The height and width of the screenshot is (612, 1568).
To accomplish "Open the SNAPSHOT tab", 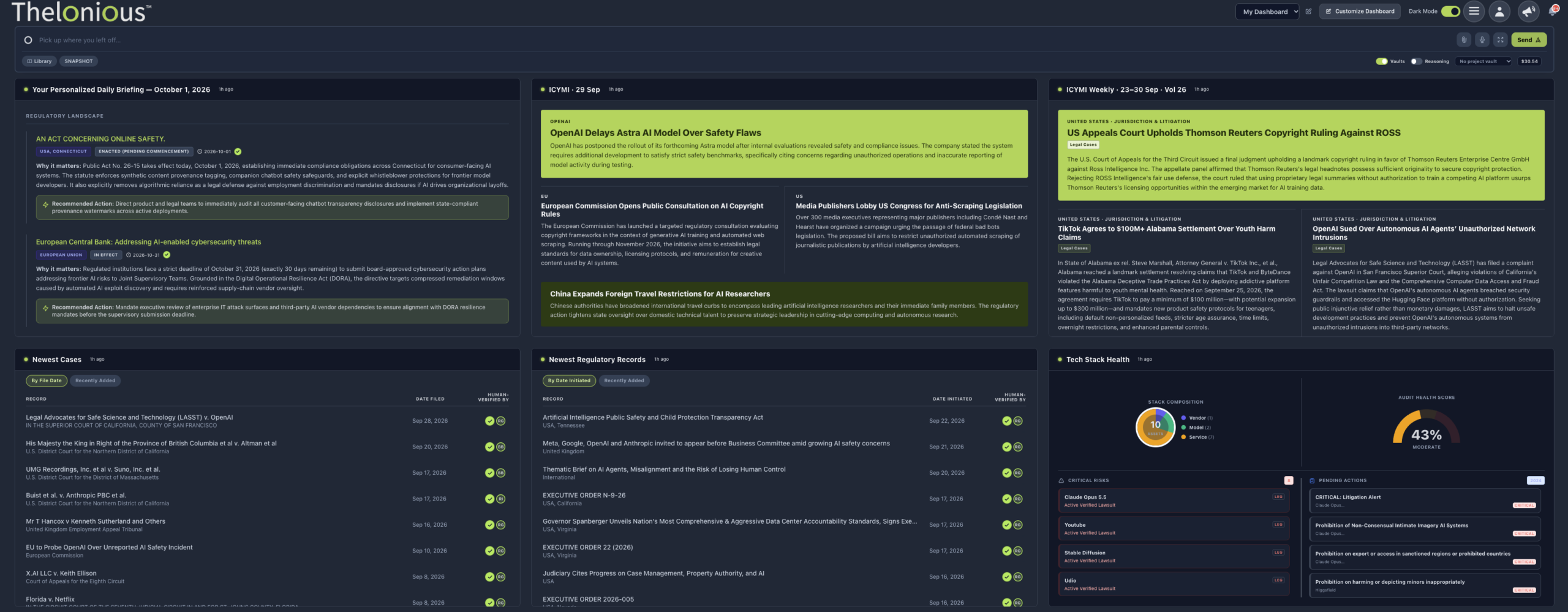I will click(78, 61).
